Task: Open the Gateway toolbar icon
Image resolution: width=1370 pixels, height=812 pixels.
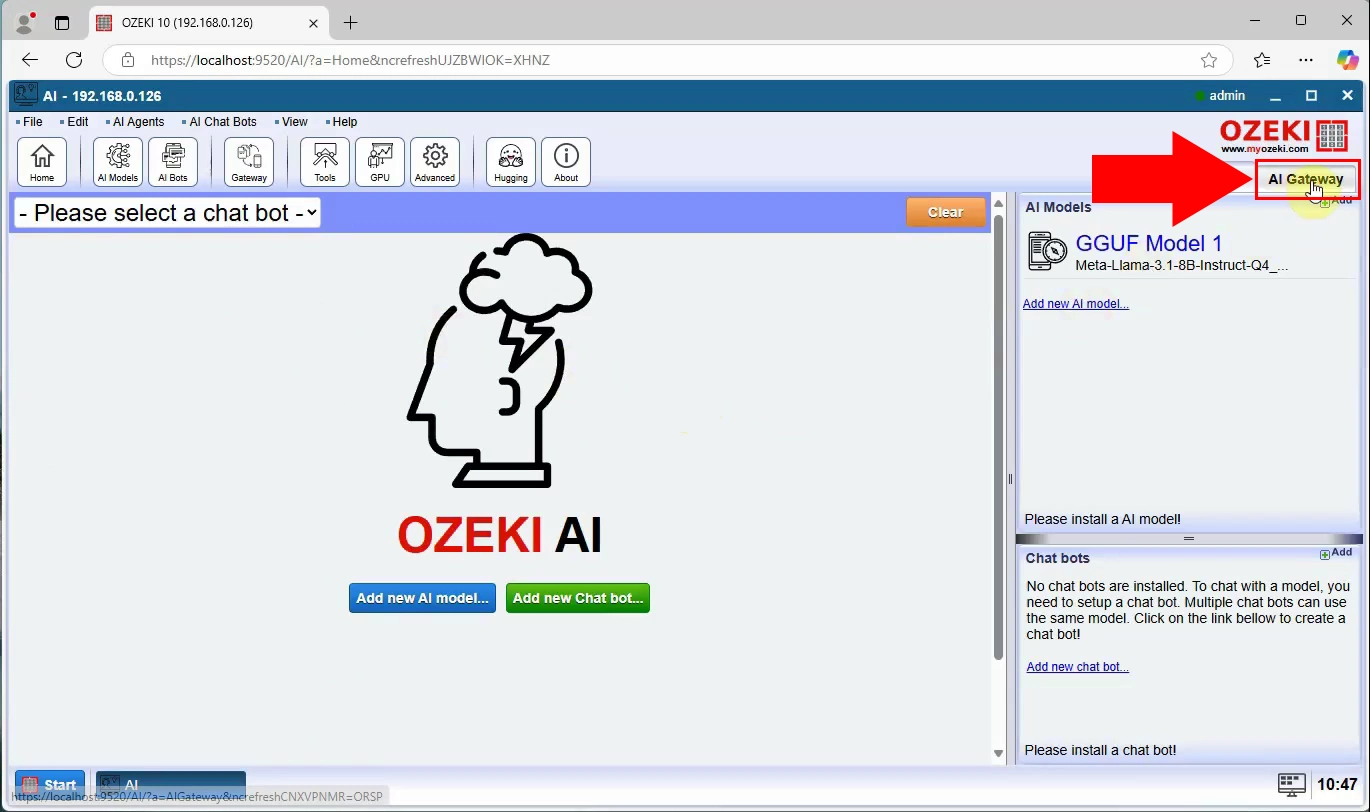Action: 249,162
